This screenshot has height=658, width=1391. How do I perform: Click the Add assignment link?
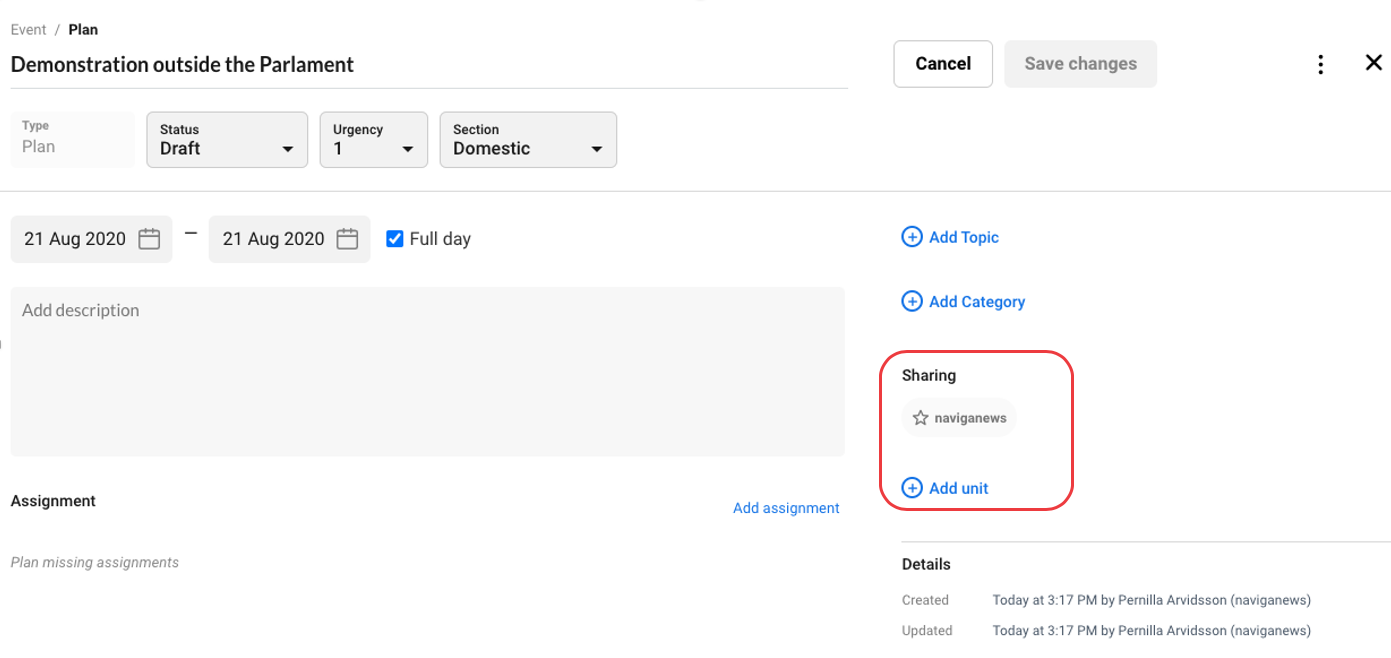coord(786,508)
